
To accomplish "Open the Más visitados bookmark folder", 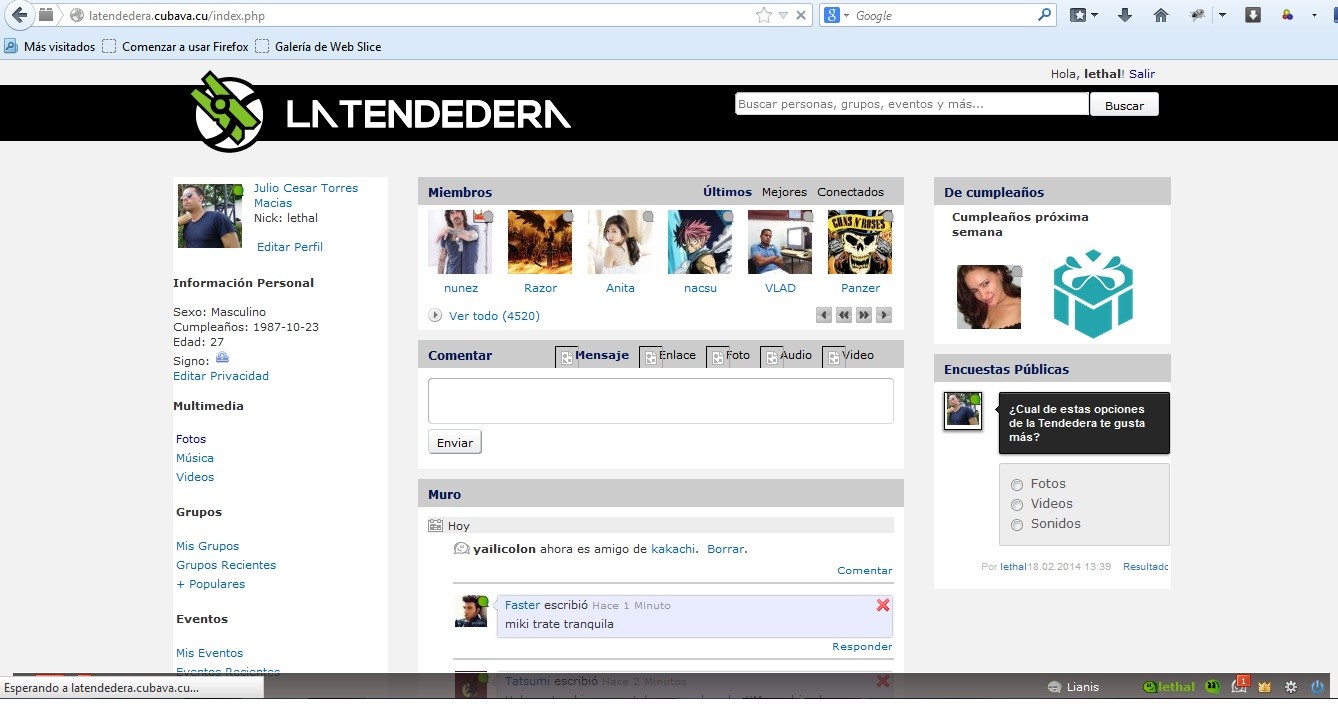I will tap(50, 46).
